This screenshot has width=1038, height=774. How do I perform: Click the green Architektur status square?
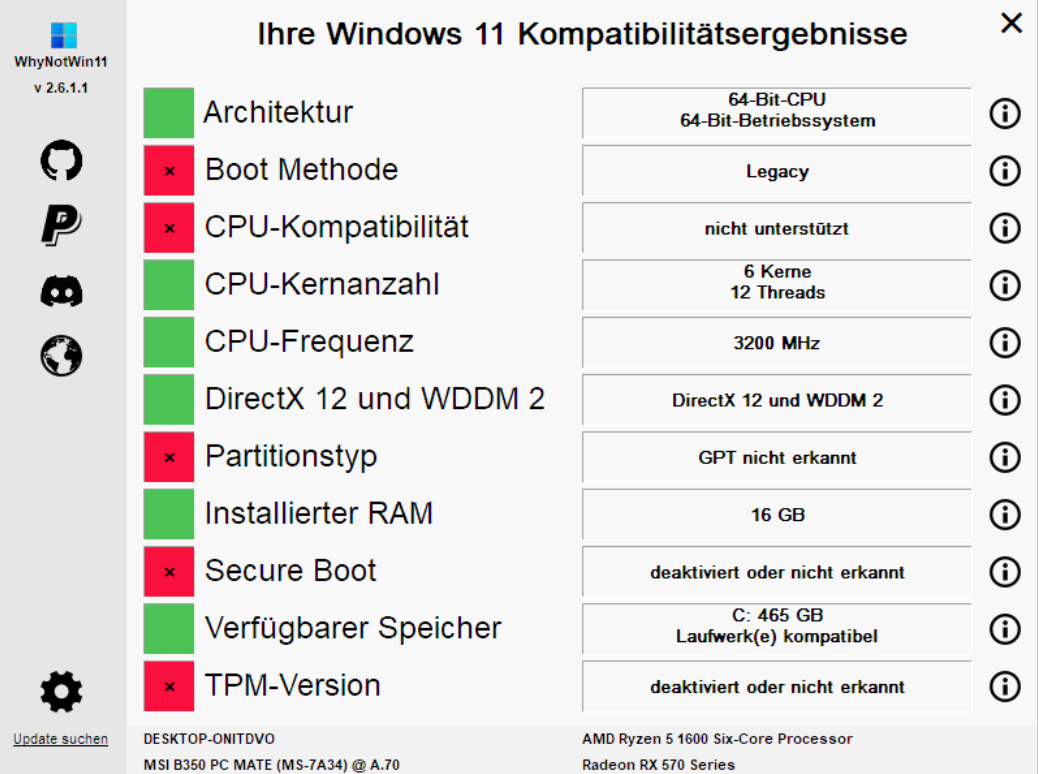coord(169,113)
